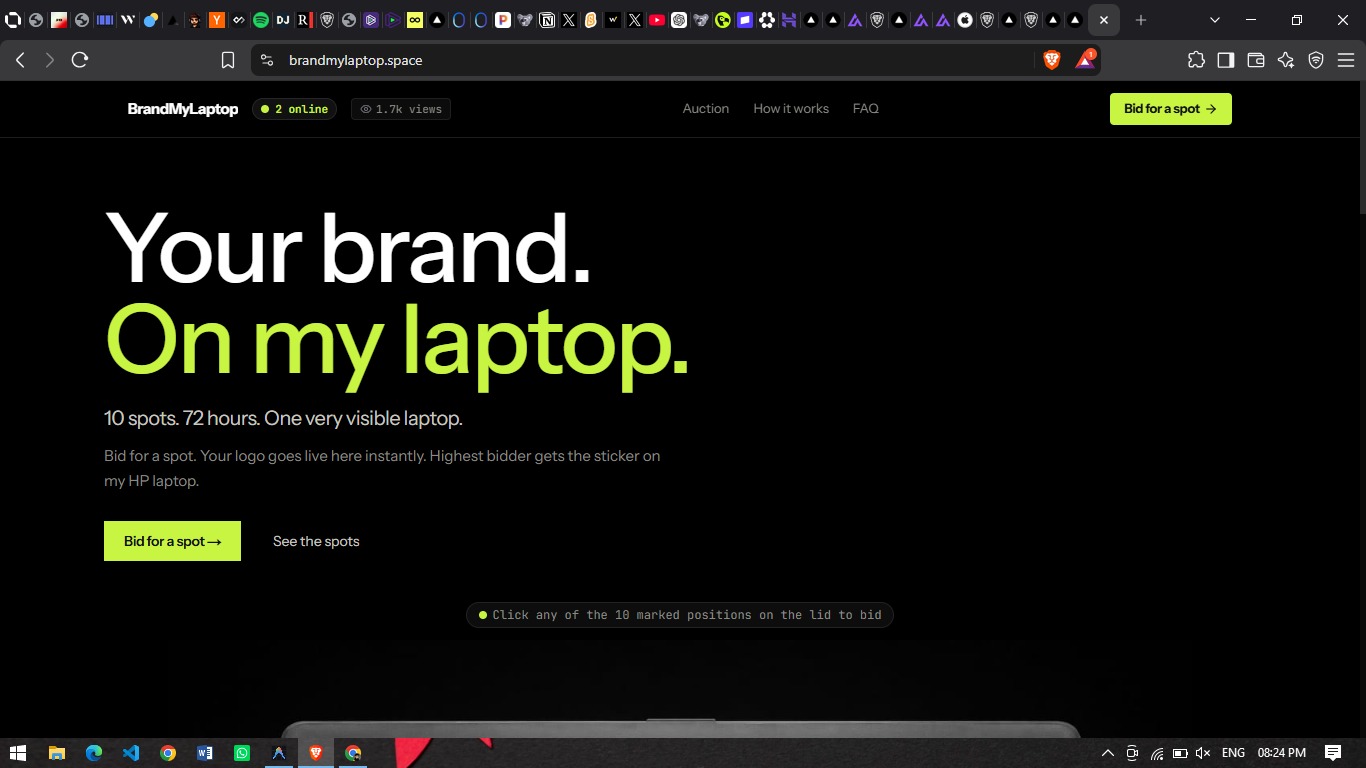Click the 2 online status badge

(x=294, y=109)
